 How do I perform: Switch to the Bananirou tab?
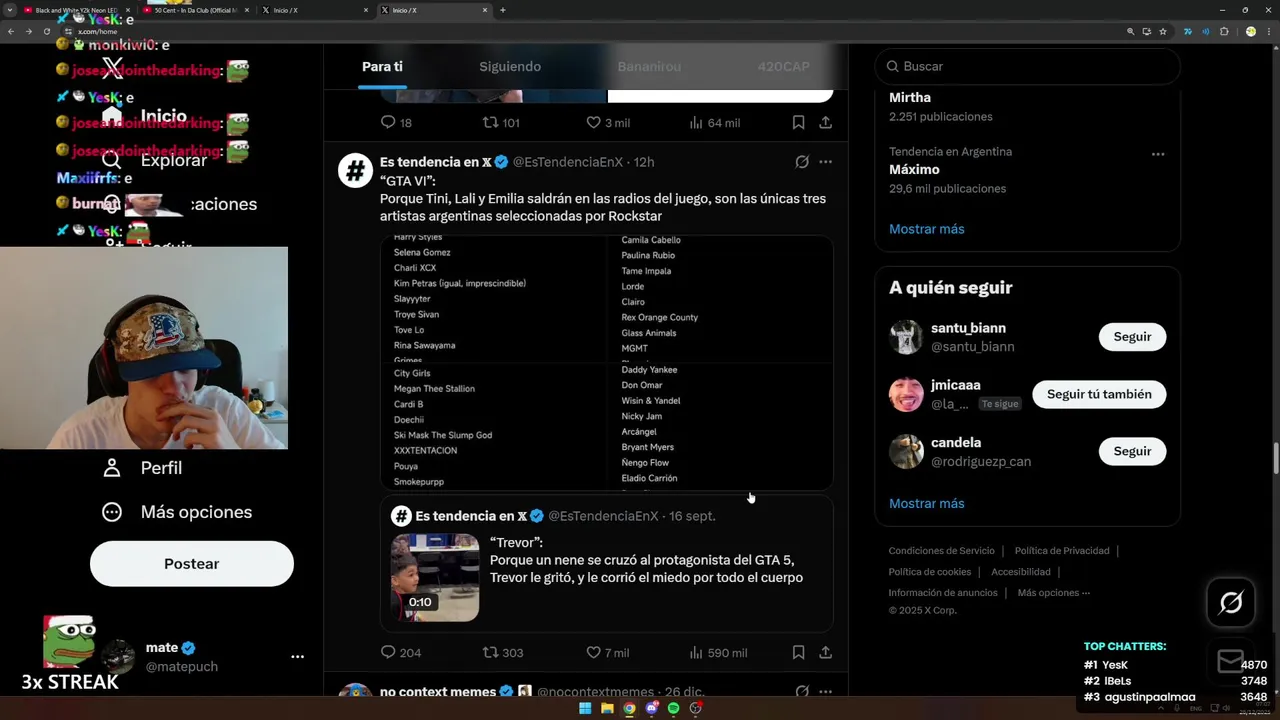[649, 66]
